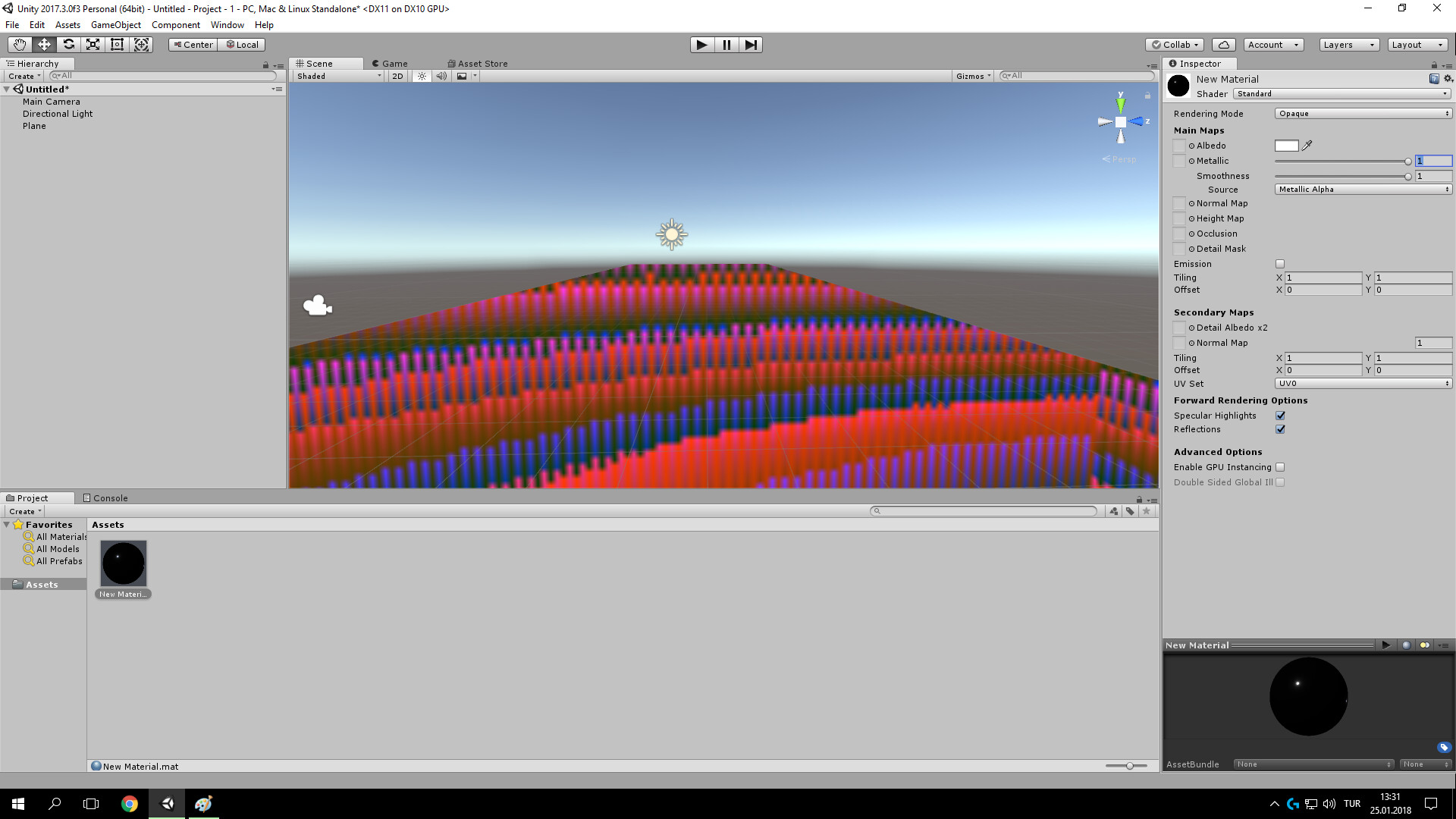The image size is (1456, 819).
Task: Open material help book icon
Action: [x=1434, y=79]
